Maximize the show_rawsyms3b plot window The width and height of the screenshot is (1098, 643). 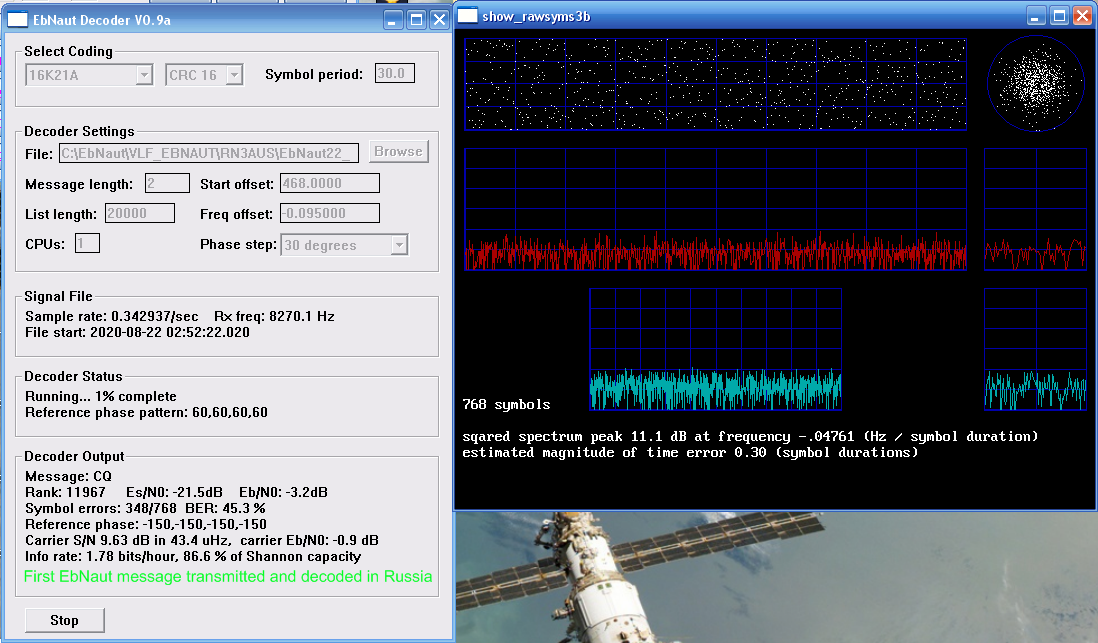tap(1060, 15)
